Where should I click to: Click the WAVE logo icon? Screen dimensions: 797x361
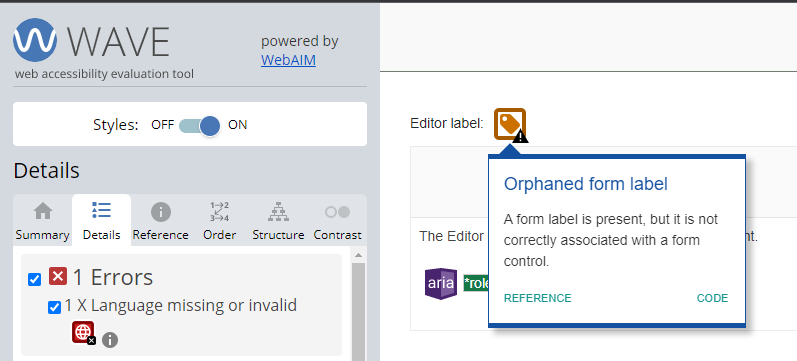point(35,40)
